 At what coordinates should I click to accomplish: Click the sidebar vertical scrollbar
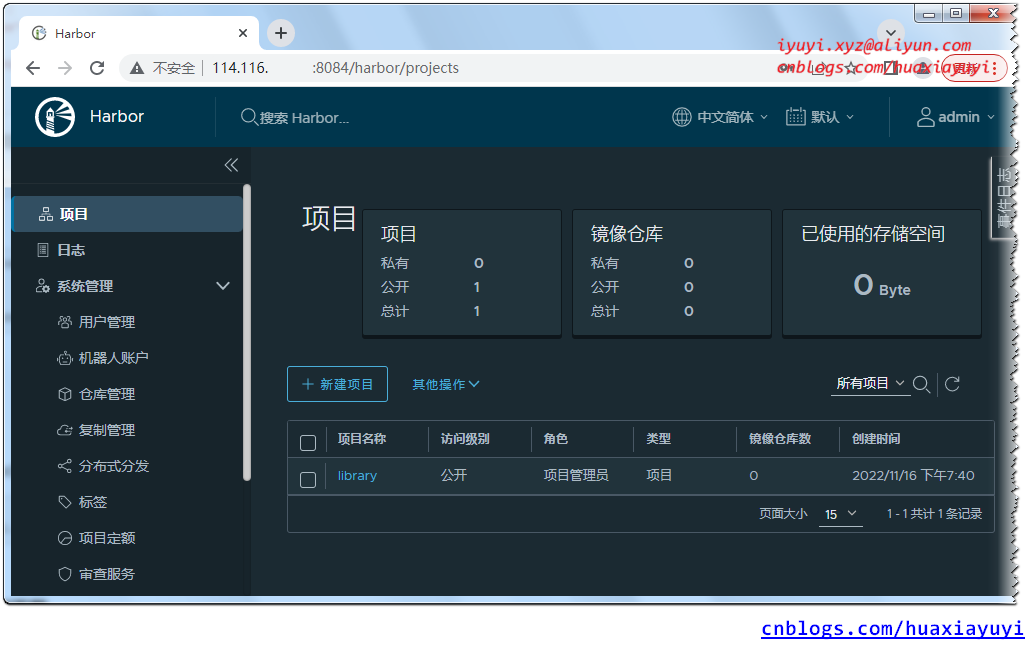coord(247,333)
